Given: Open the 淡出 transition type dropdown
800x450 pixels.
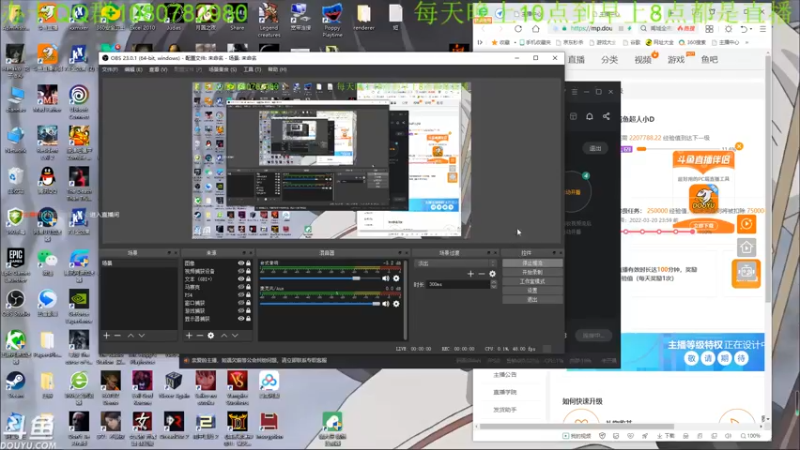Looking at the screenshot, I should [x=456, y=263].
